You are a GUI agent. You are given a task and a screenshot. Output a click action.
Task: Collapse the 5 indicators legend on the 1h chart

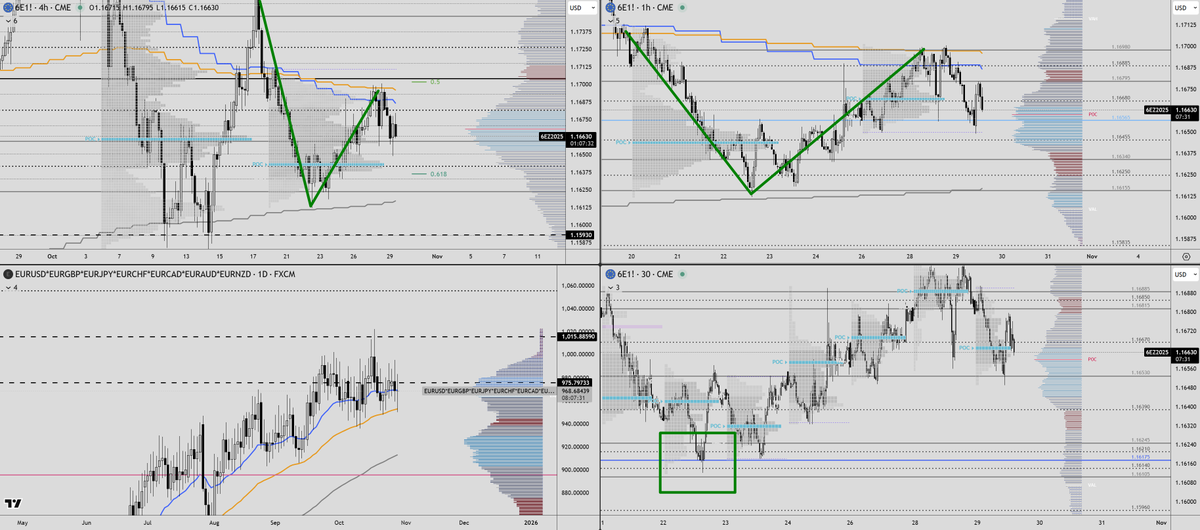[x=613, y=20]
